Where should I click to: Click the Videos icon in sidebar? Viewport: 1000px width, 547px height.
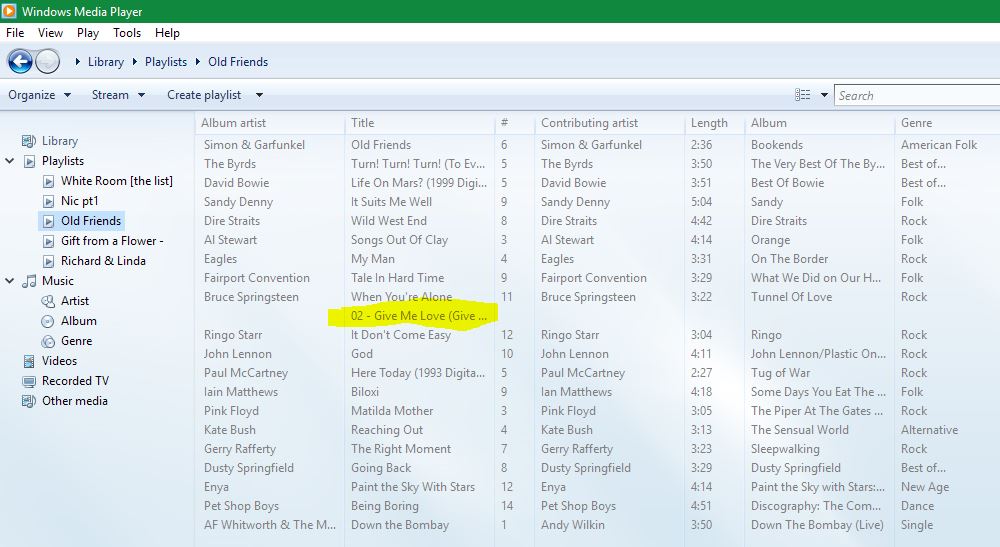click(x=29, y=361)
